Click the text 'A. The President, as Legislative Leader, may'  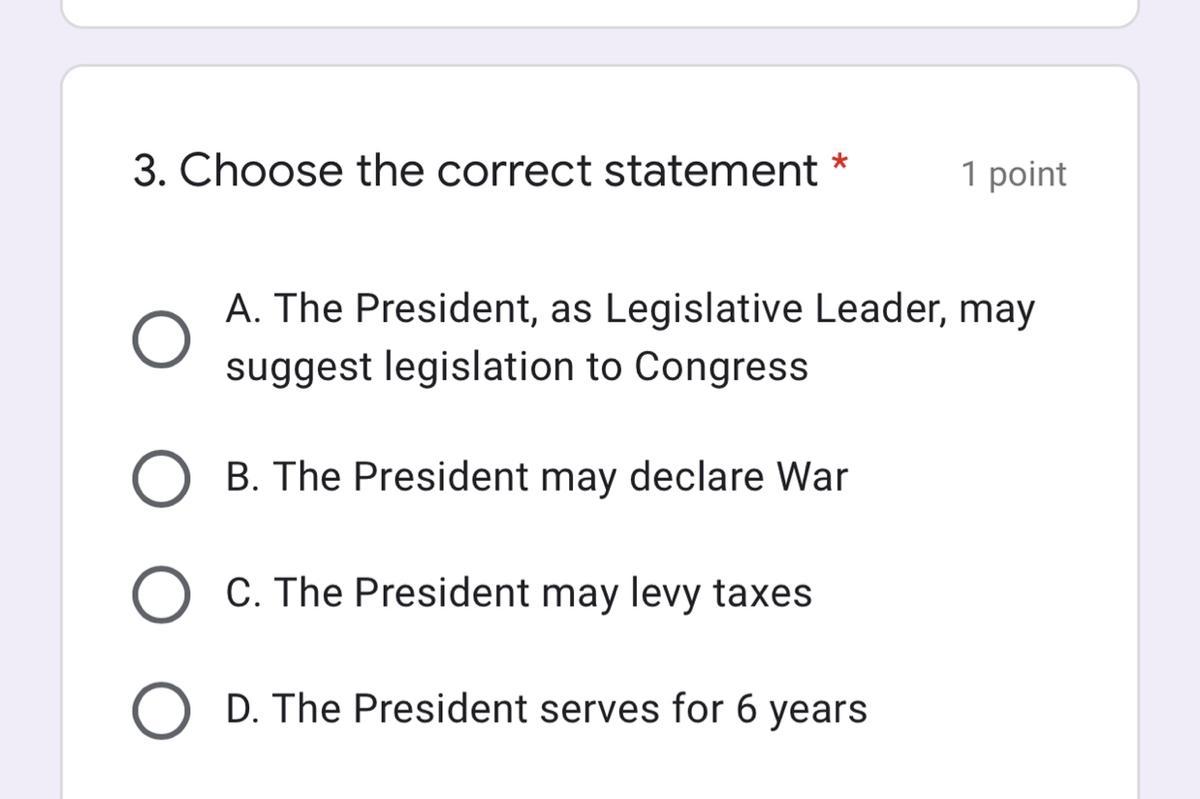coord(630,309)
